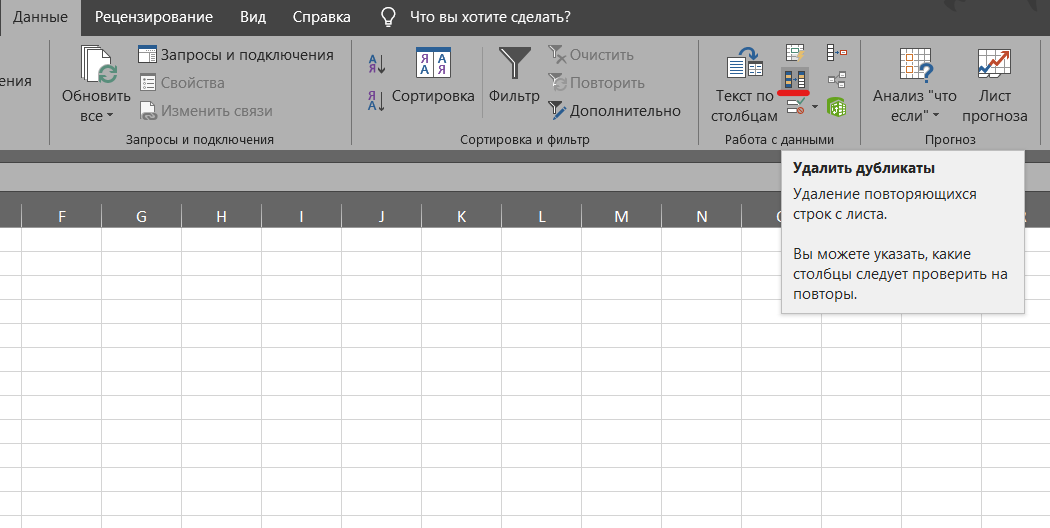Switch to the Вид tab
This screenshot has height=528, width=1050.
[x=253, y=17]
